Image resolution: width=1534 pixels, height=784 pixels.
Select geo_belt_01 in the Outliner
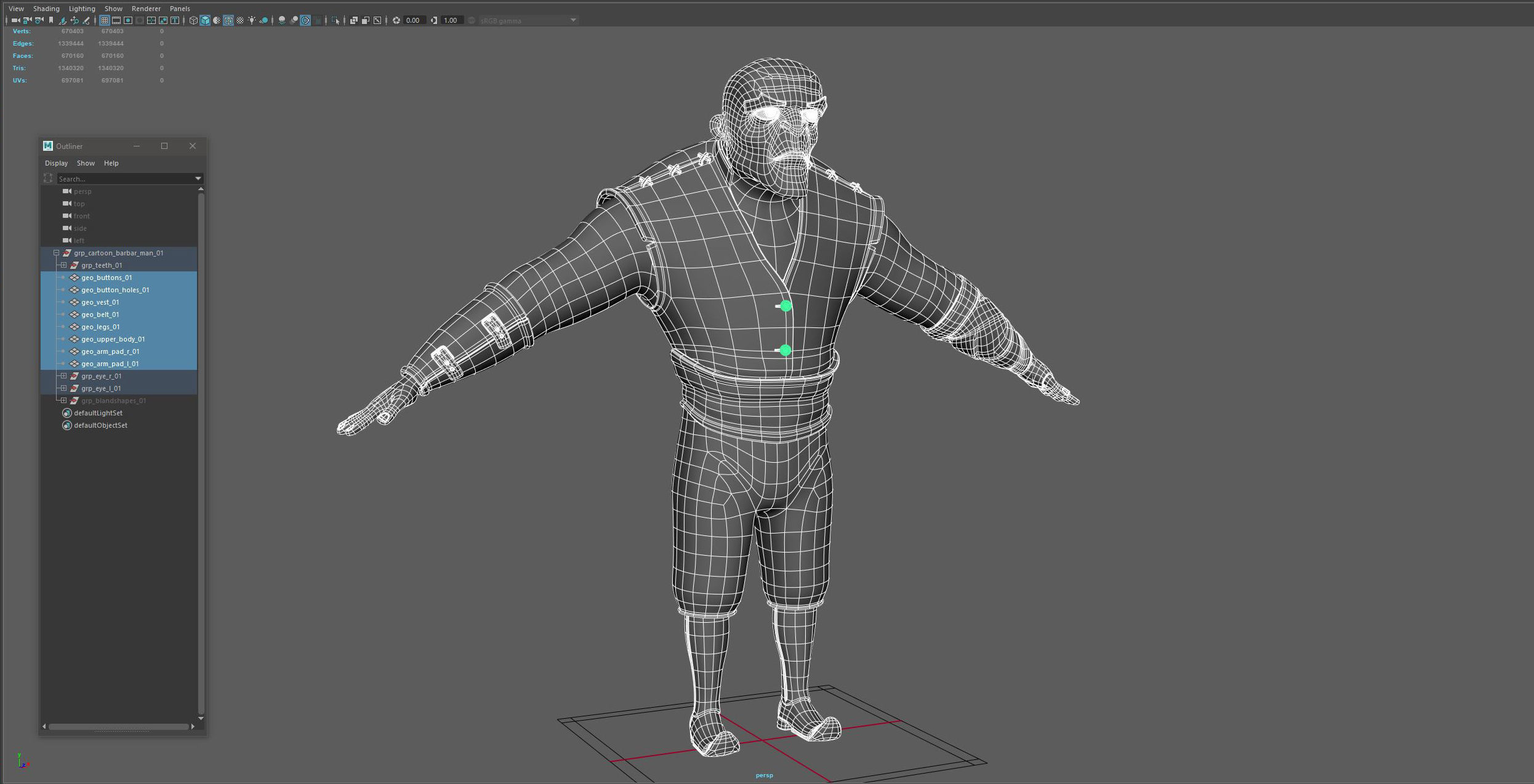100,314
